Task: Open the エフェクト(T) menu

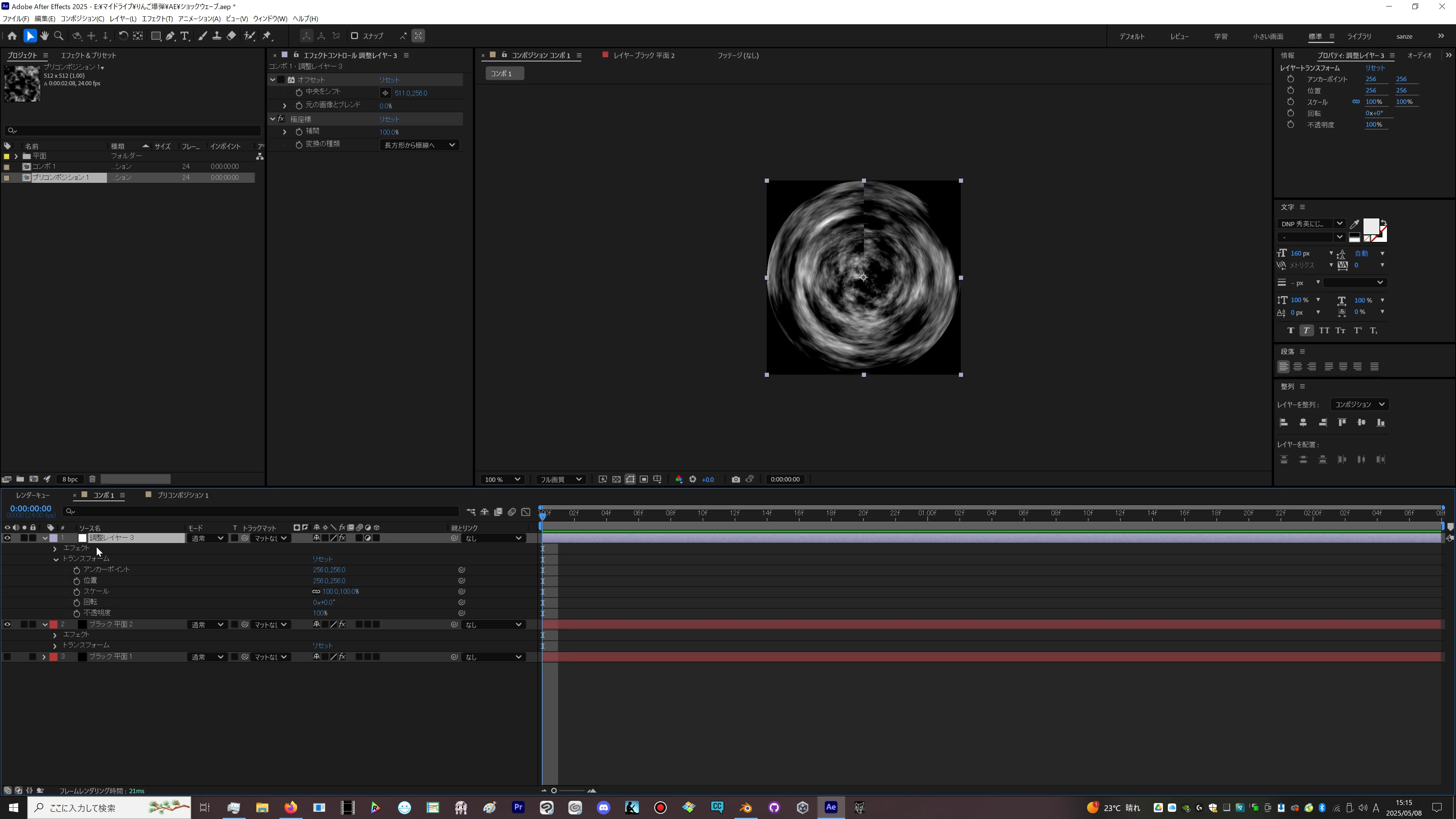Action: click(x=157, y=19)
